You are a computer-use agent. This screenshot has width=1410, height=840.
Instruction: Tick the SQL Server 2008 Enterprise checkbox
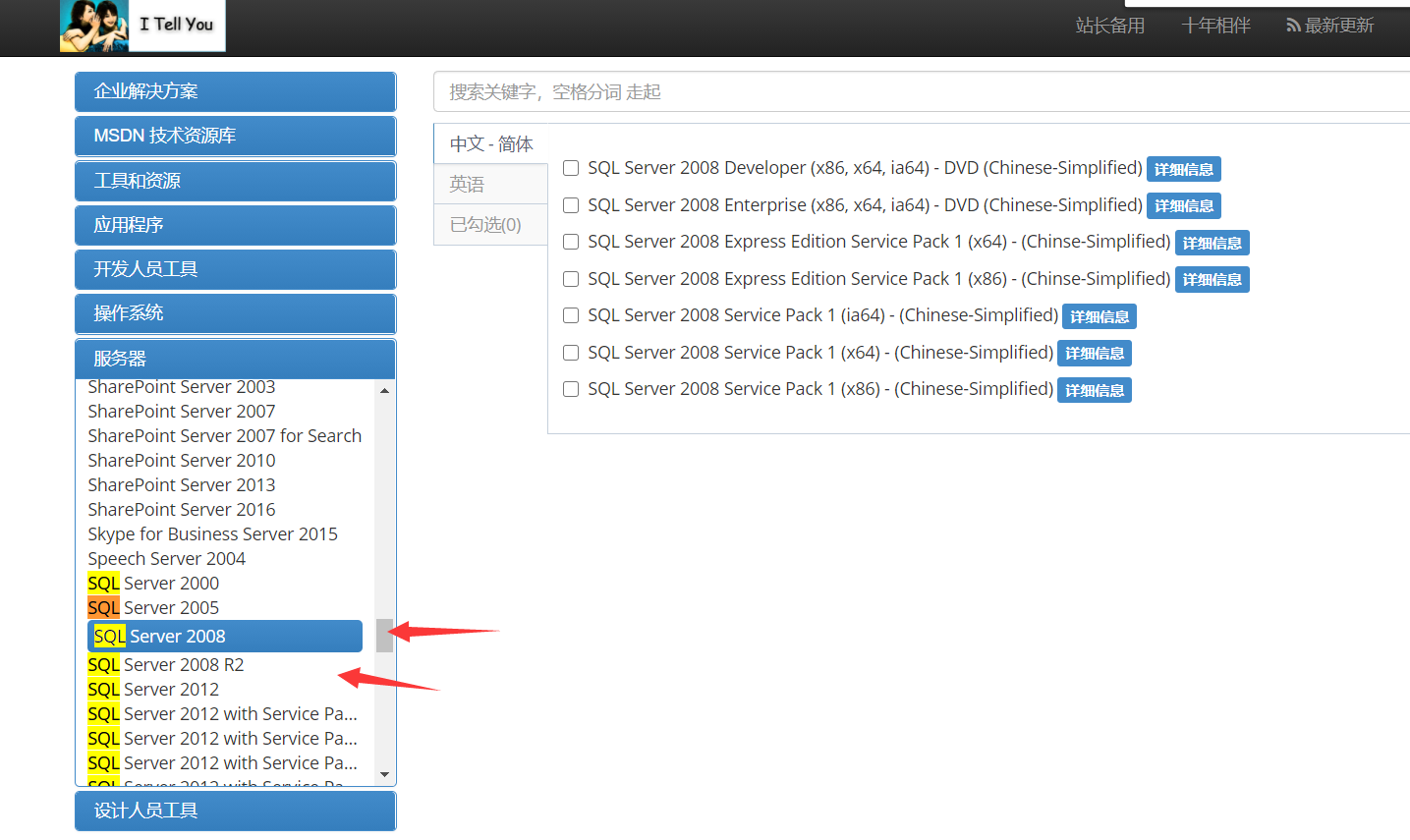(x=570, y=205)
